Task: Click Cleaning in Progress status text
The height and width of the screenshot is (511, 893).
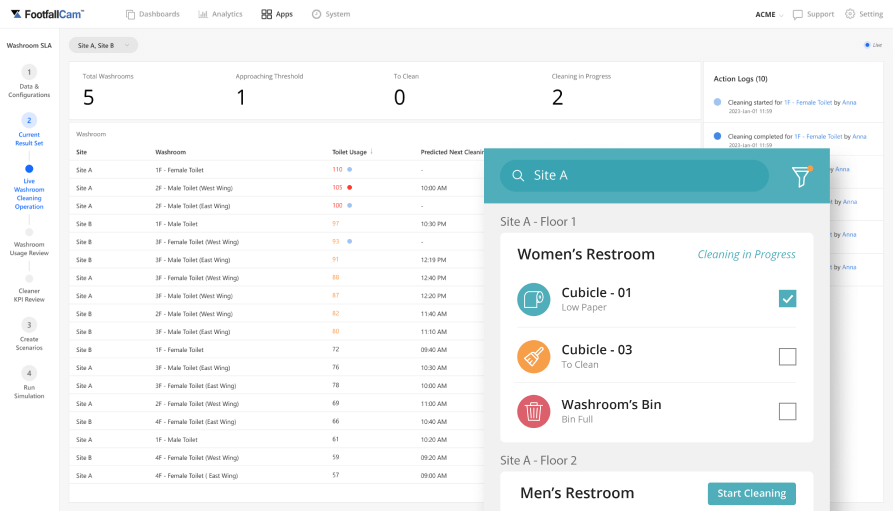Action: pyautogui.click(x=747, y=255)
